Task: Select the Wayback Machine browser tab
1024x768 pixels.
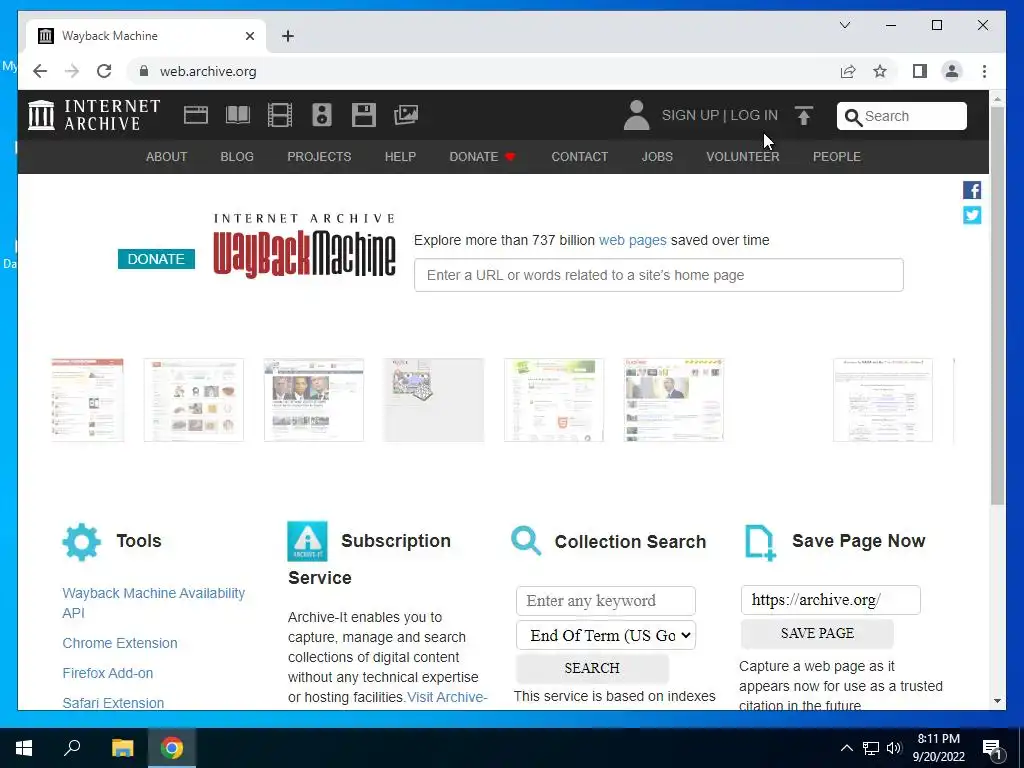Action: (x=145, y=36)
